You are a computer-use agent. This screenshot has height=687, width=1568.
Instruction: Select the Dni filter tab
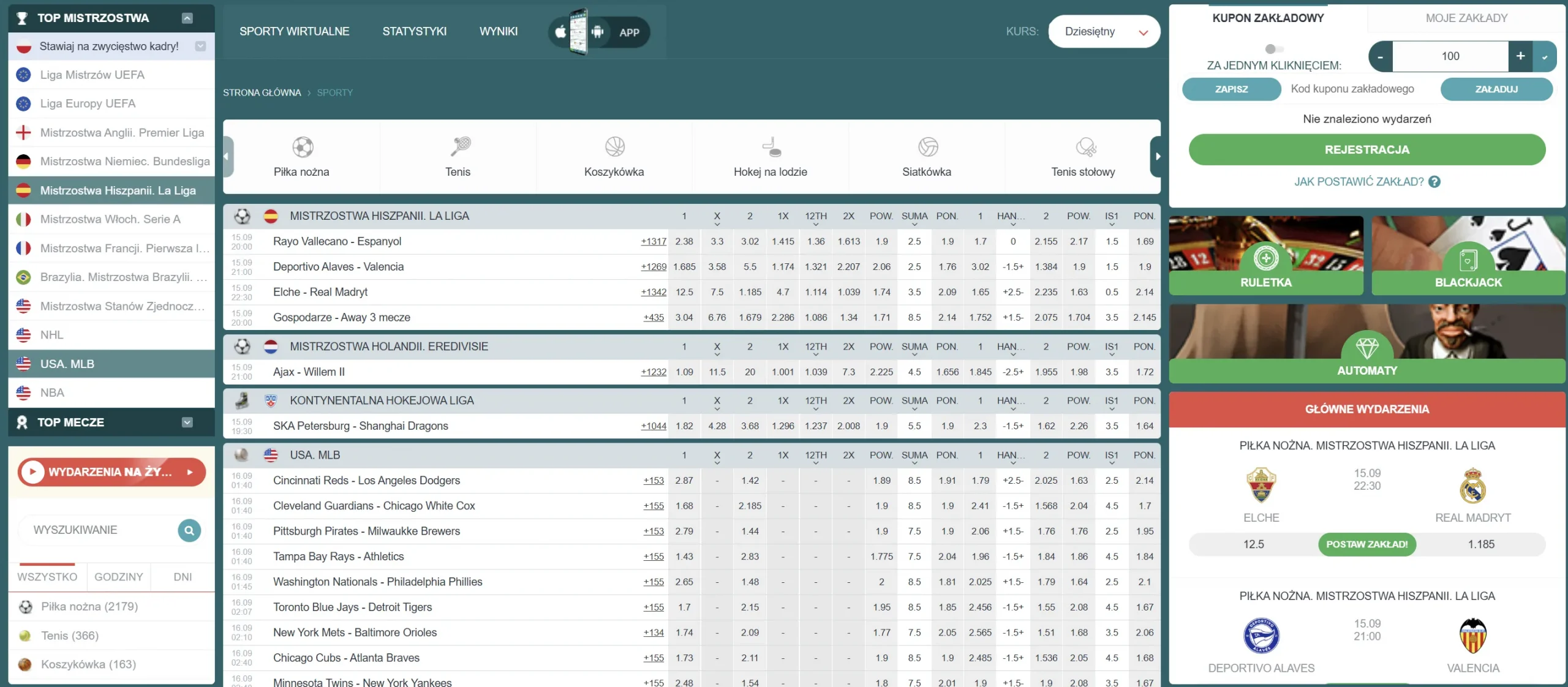point(183,577)
